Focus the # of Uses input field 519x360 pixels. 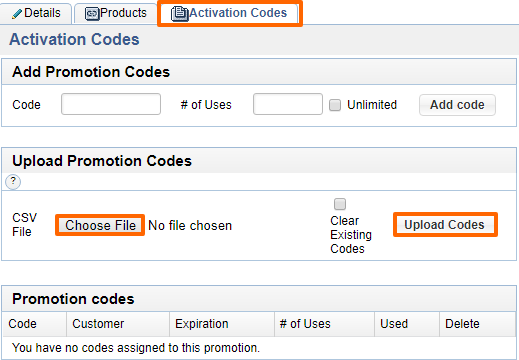(x=288, y=104)
